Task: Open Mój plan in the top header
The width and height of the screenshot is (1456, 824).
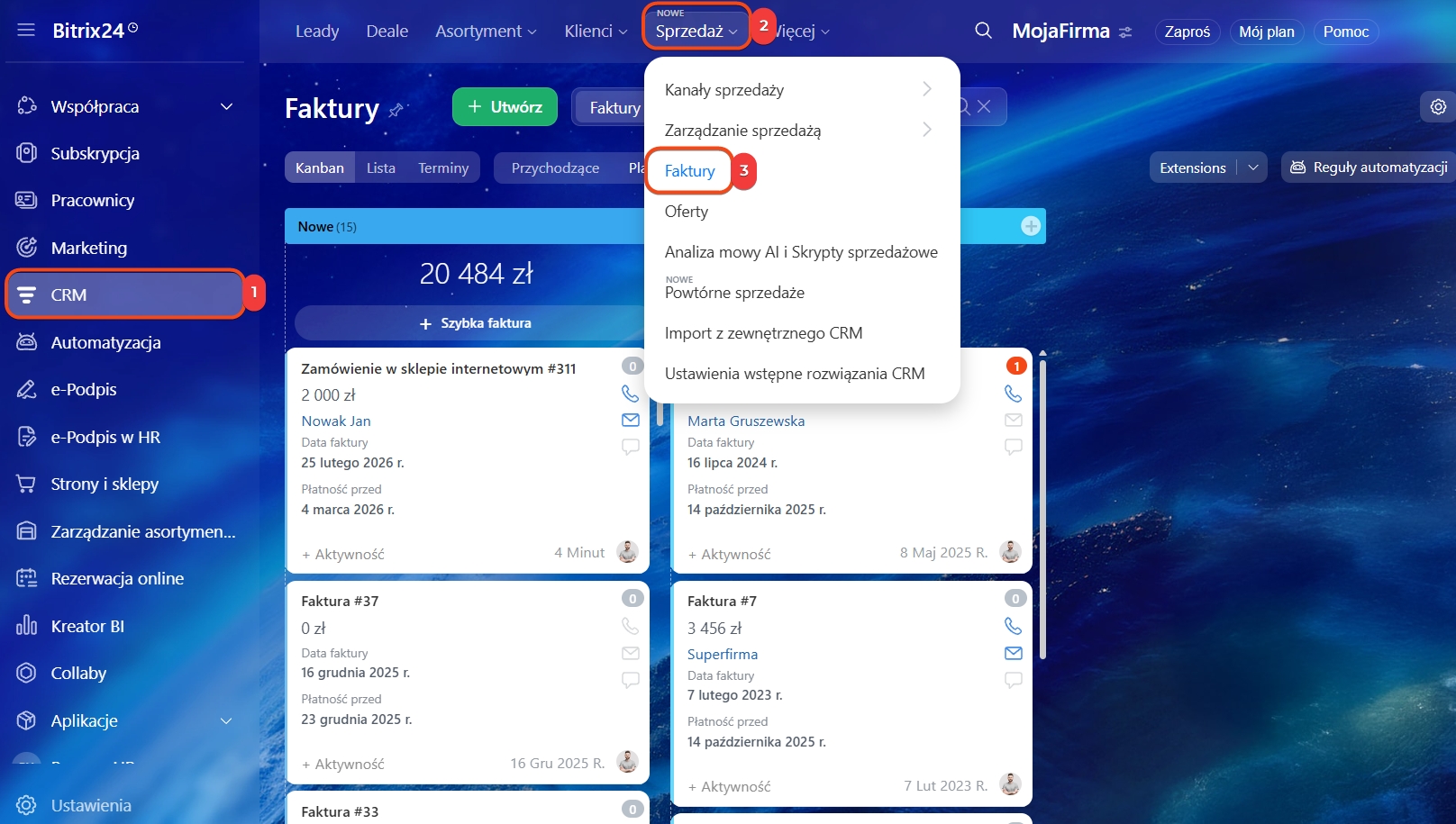Action: (x=1267, y=32)
